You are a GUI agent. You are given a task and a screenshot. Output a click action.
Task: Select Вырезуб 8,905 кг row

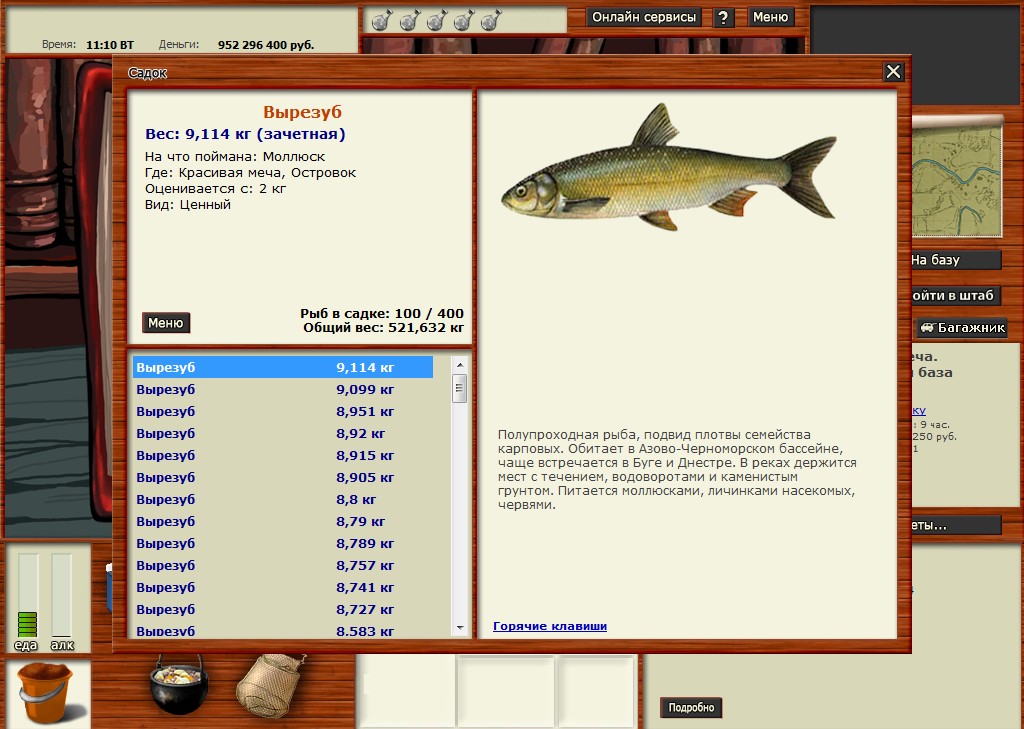(283, 478)
